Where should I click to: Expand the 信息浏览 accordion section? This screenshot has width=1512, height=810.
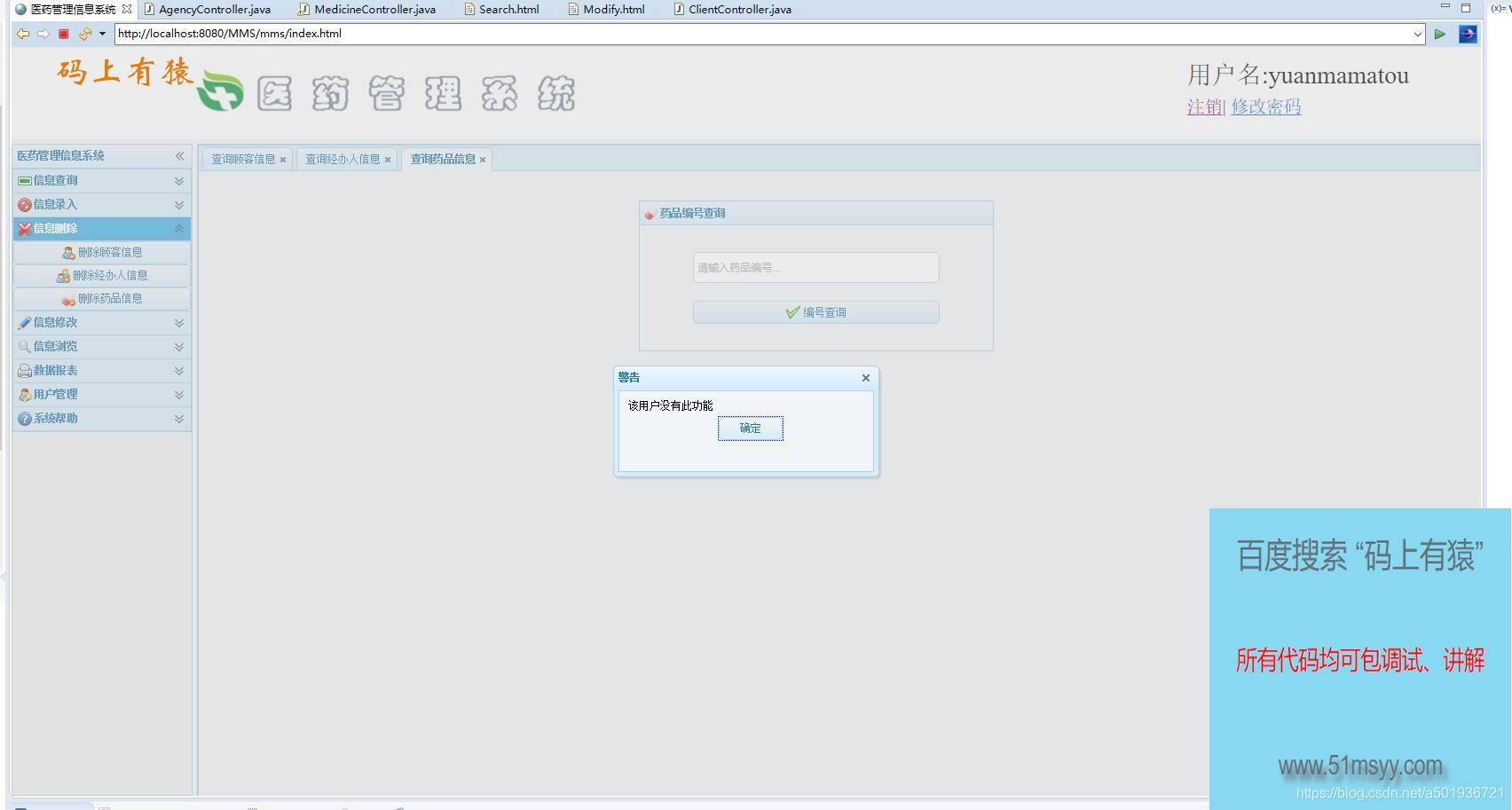179,347
